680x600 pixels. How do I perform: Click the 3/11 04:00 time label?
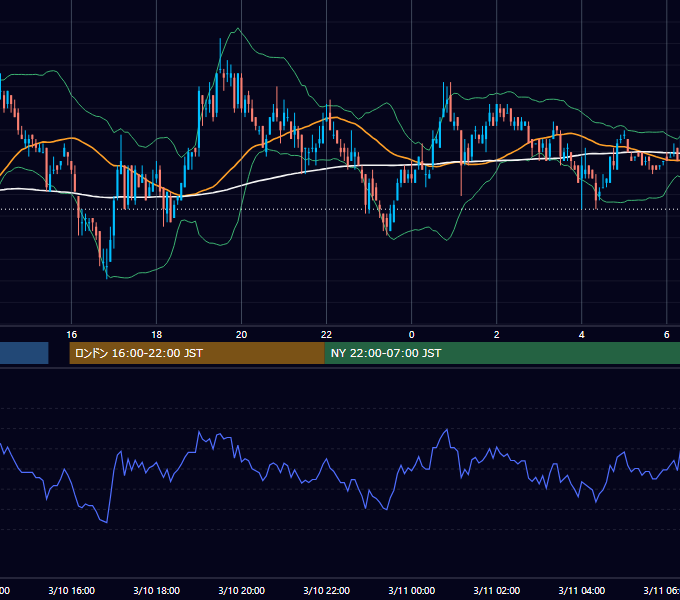point(582,590)
